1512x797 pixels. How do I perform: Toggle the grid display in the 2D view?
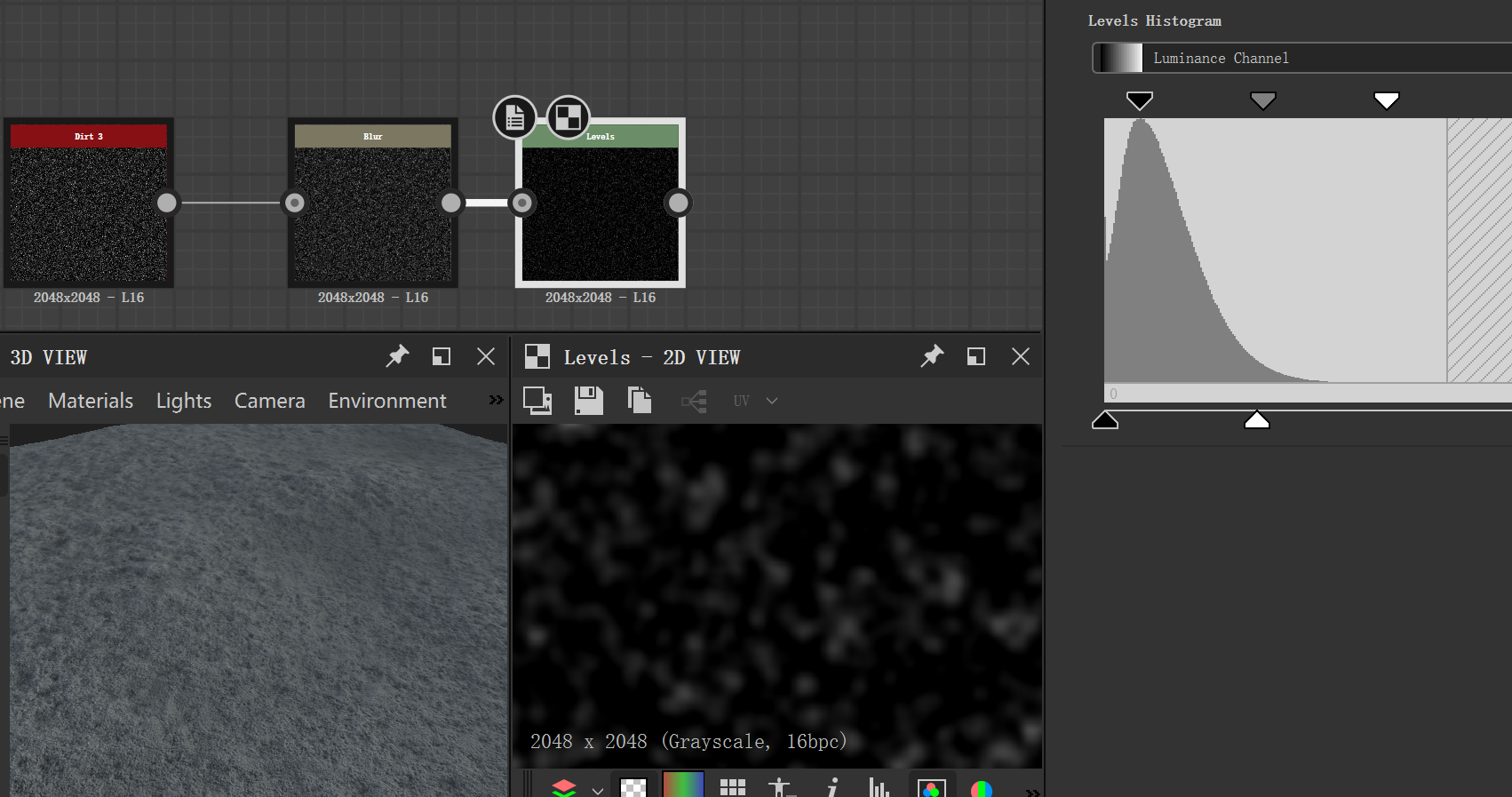(x=733, y=788)
